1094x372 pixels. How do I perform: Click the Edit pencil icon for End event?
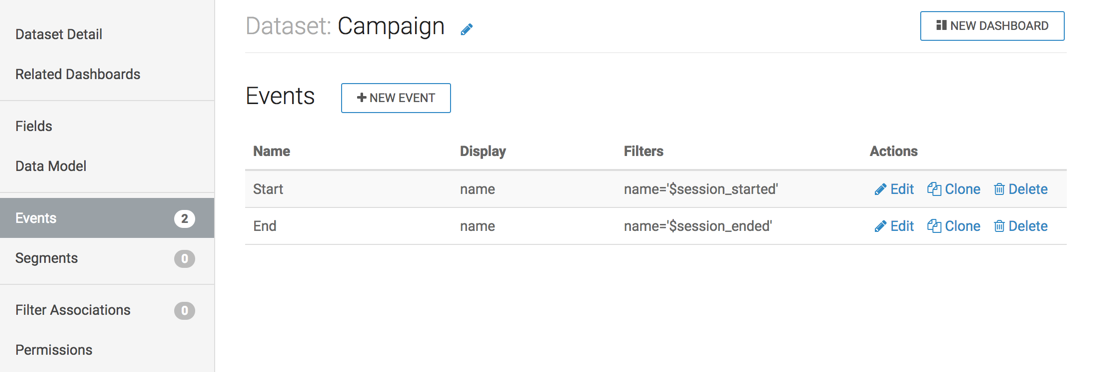[881, 226]
